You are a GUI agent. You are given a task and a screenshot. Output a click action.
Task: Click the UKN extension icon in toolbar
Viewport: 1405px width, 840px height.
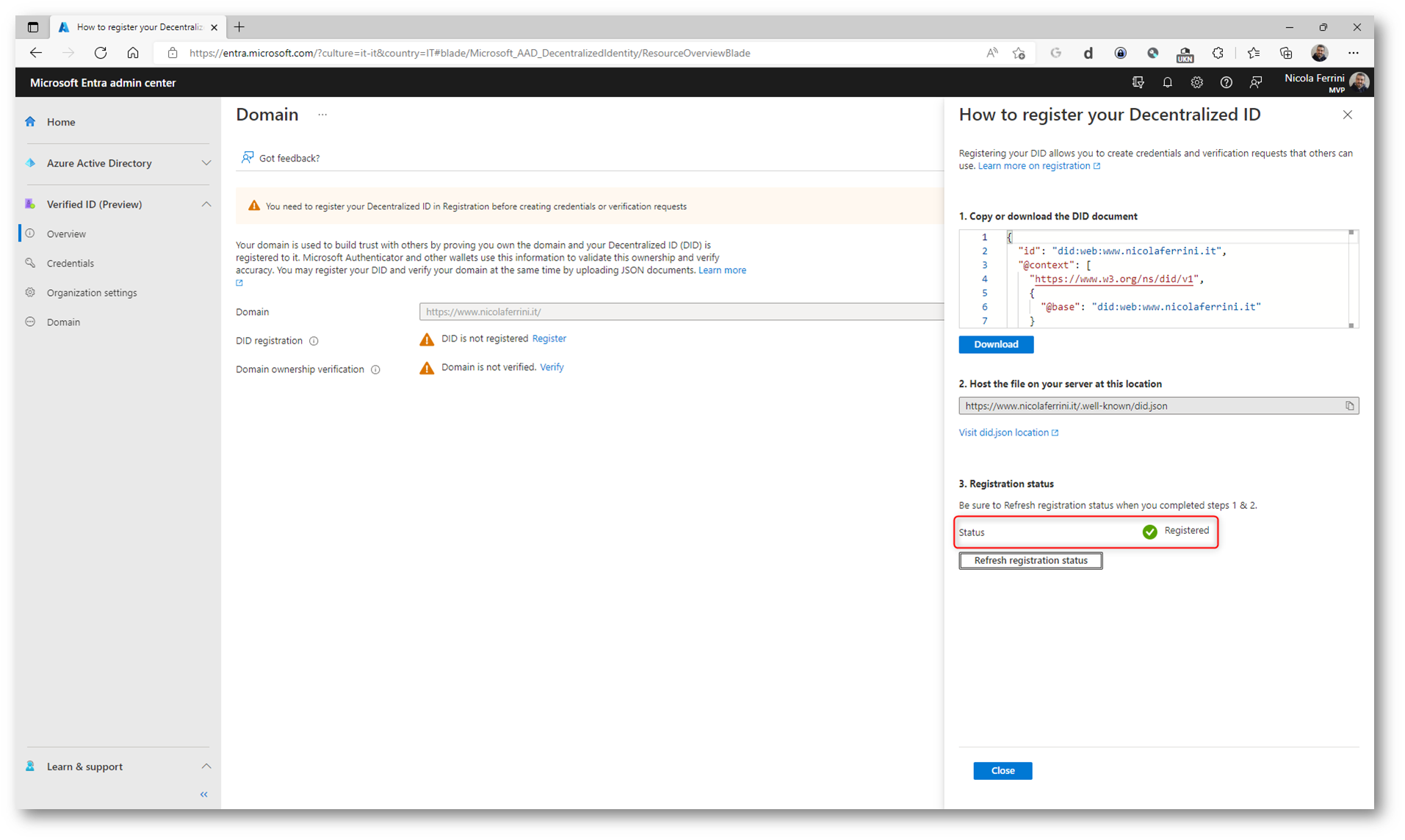point(1185,53)
